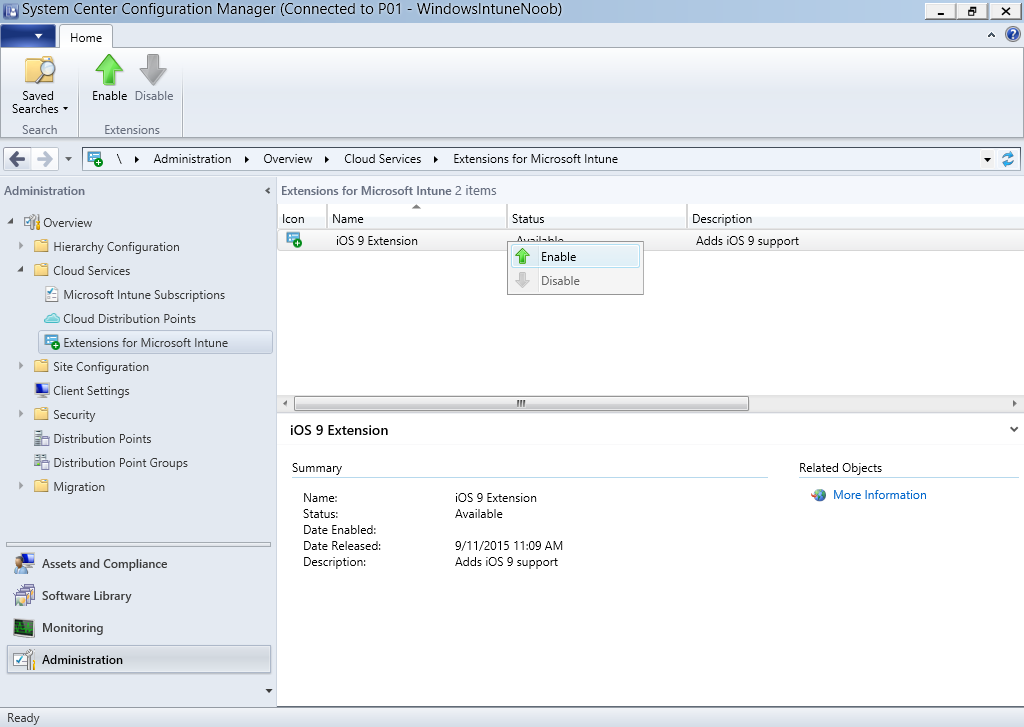Click the Software Library workspace icon

pos(24,596)
